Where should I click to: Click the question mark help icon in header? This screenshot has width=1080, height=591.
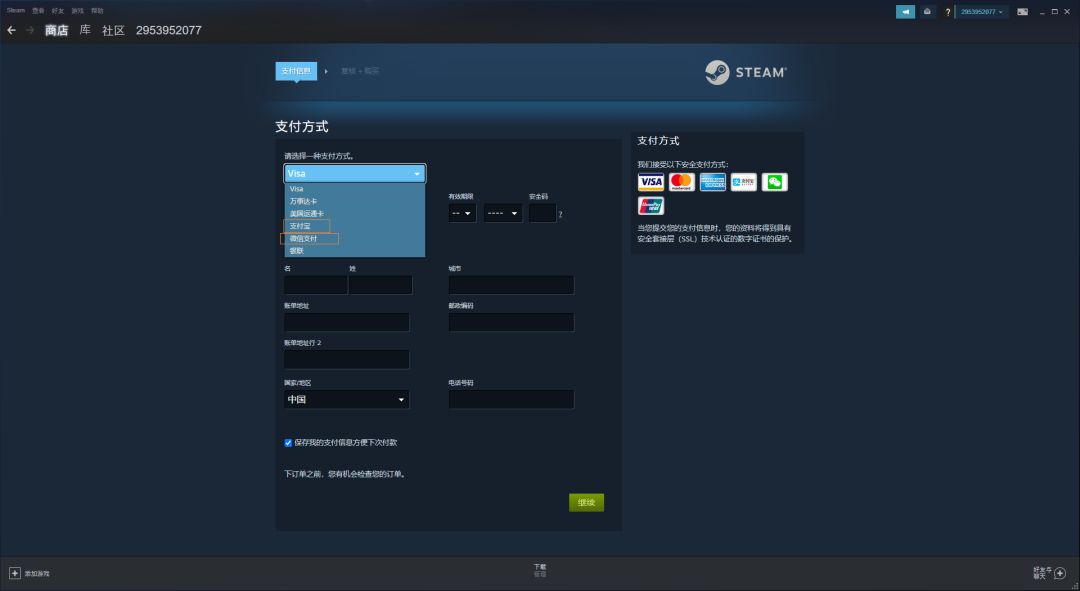pyautogui.click(x=947, y=12)
